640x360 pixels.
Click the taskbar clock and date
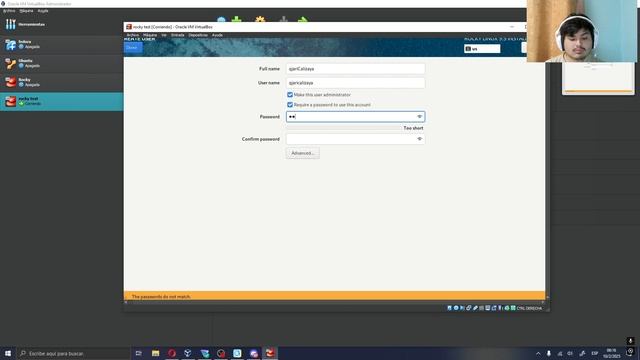tap(611, 353)
